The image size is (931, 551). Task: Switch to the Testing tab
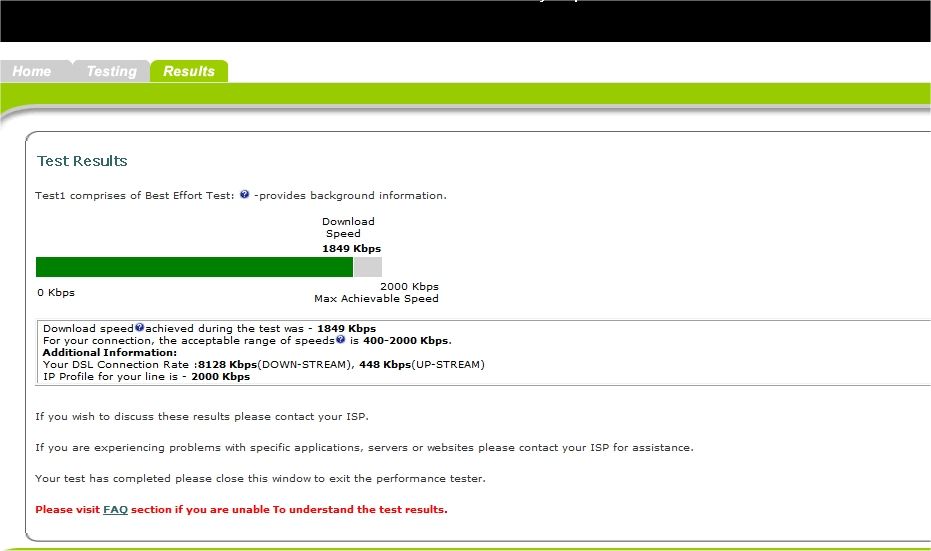[112, 71]
